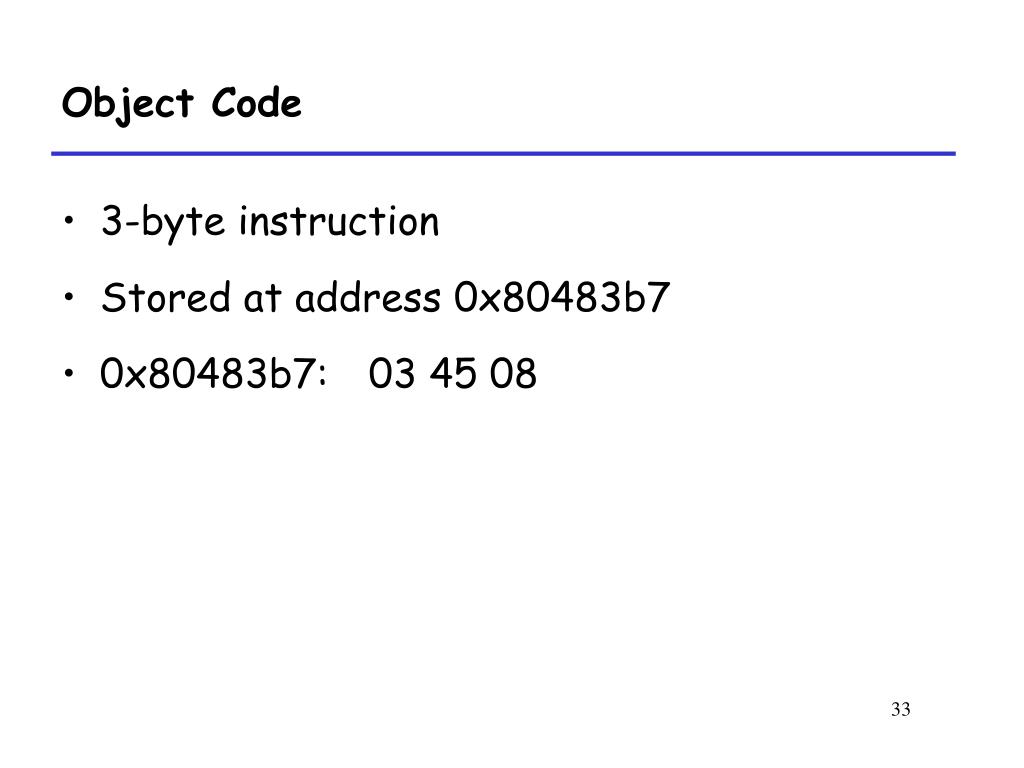Click the bullet dot before 'Stored at address'
Viewport: 1024px width, 768px height.
(69, 296)
